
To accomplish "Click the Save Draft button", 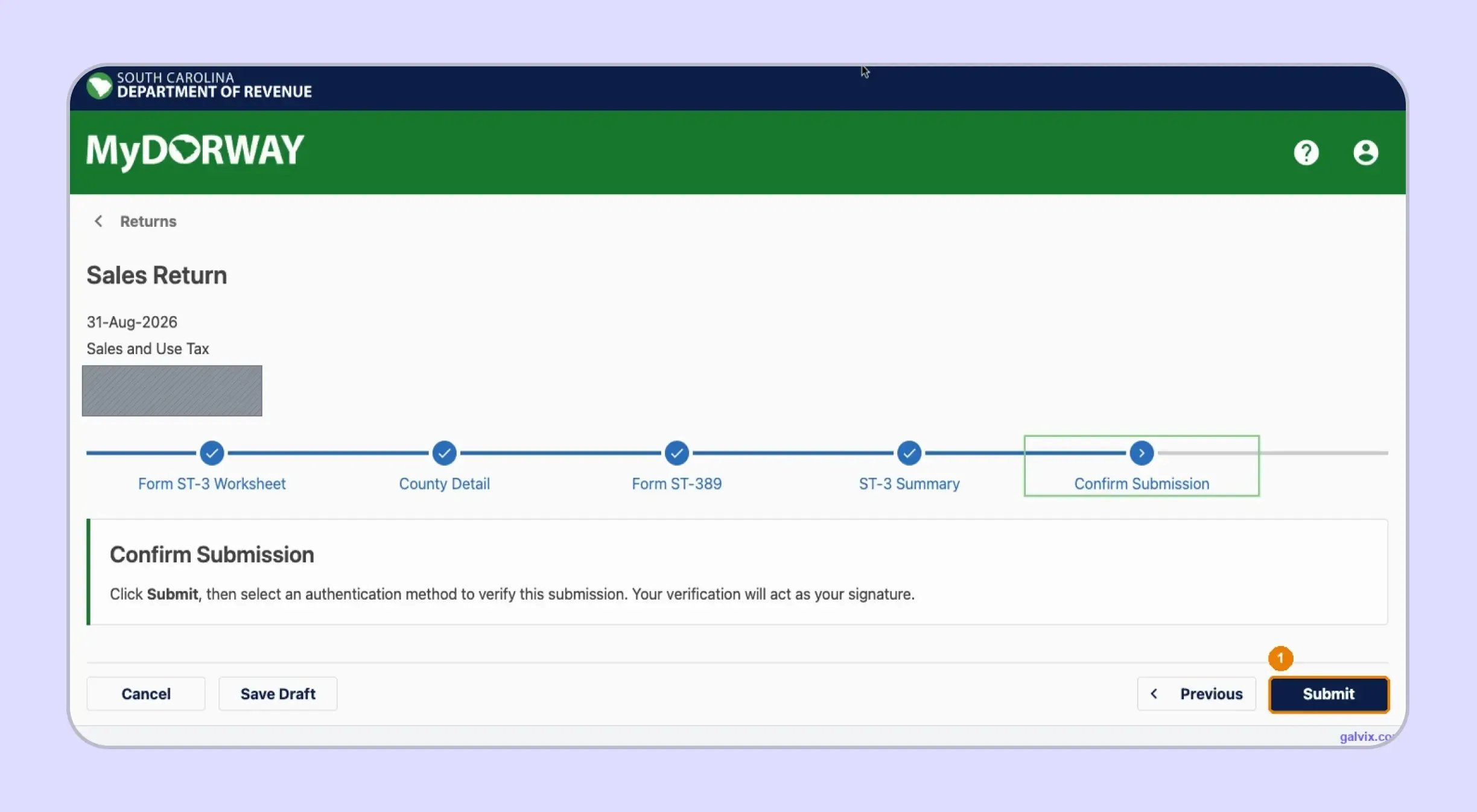I will pos(278,694).
